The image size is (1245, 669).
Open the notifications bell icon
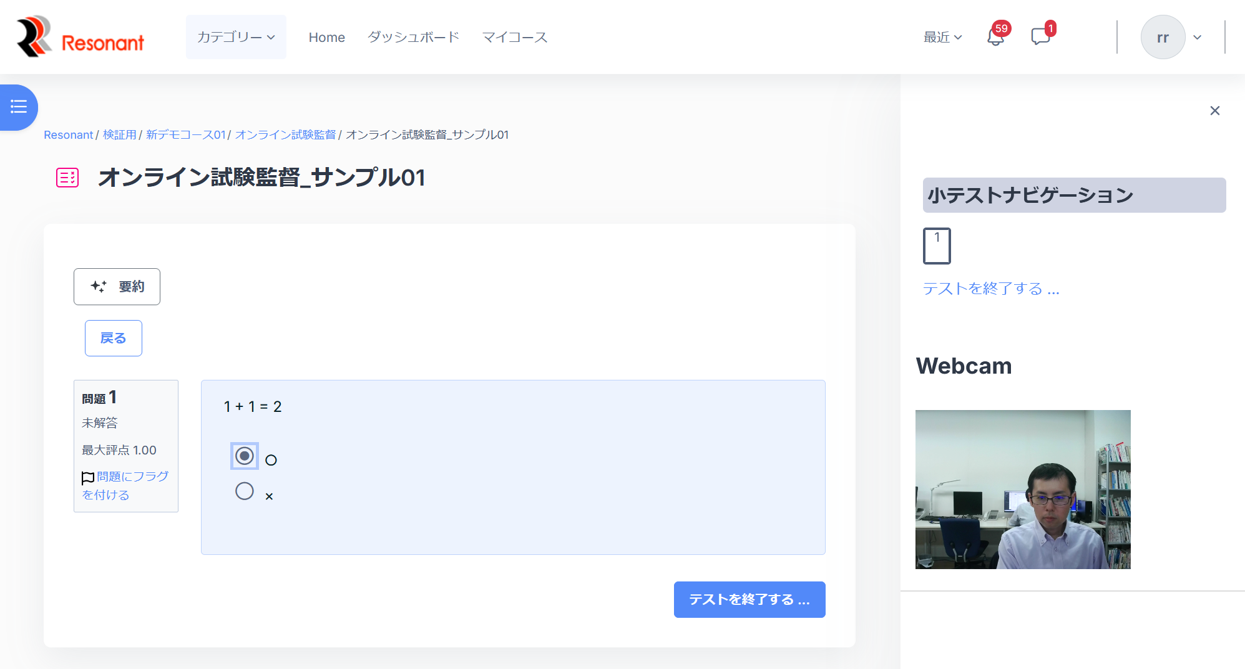point(995,38)
